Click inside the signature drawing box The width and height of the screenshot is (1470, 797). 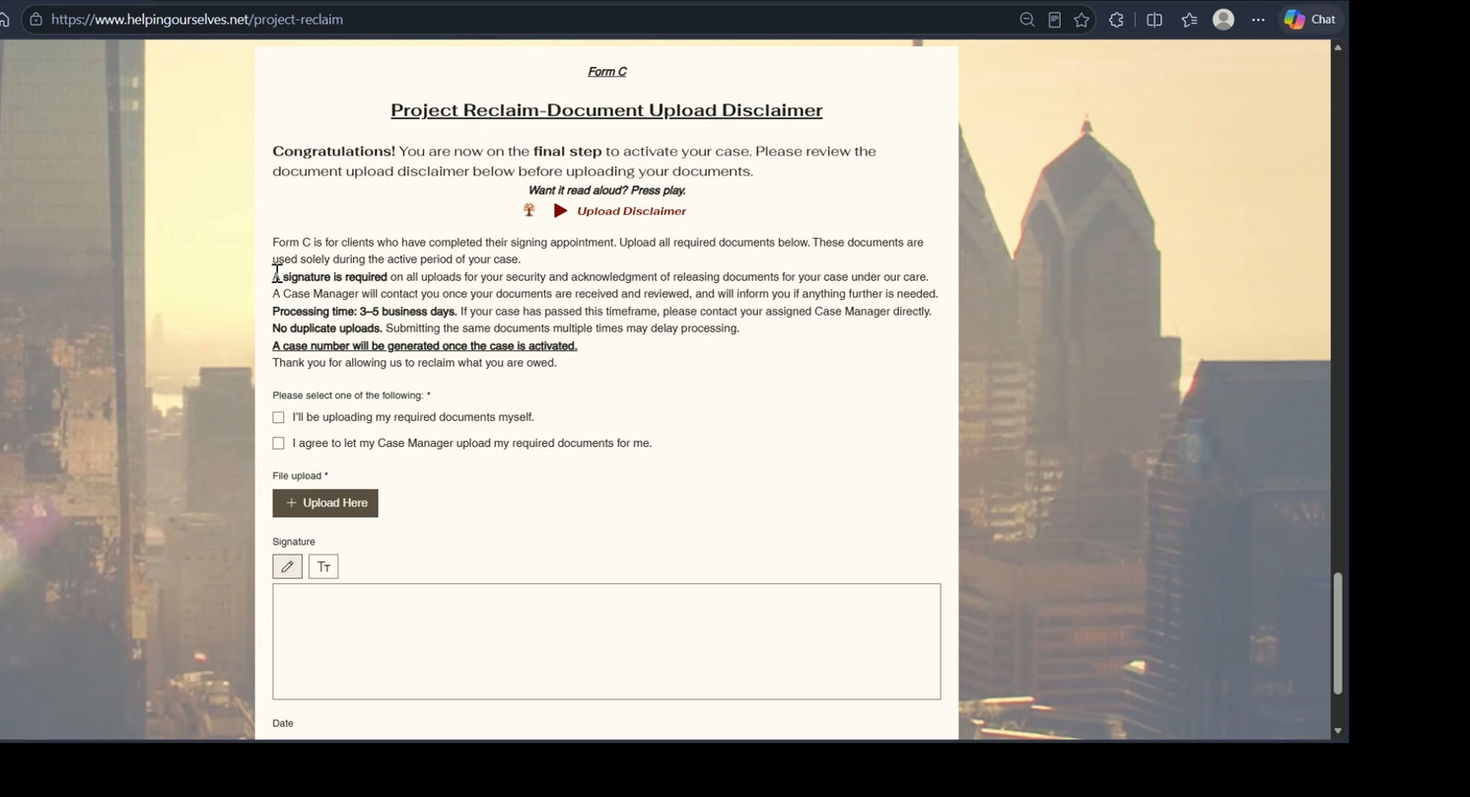point(606,641)
